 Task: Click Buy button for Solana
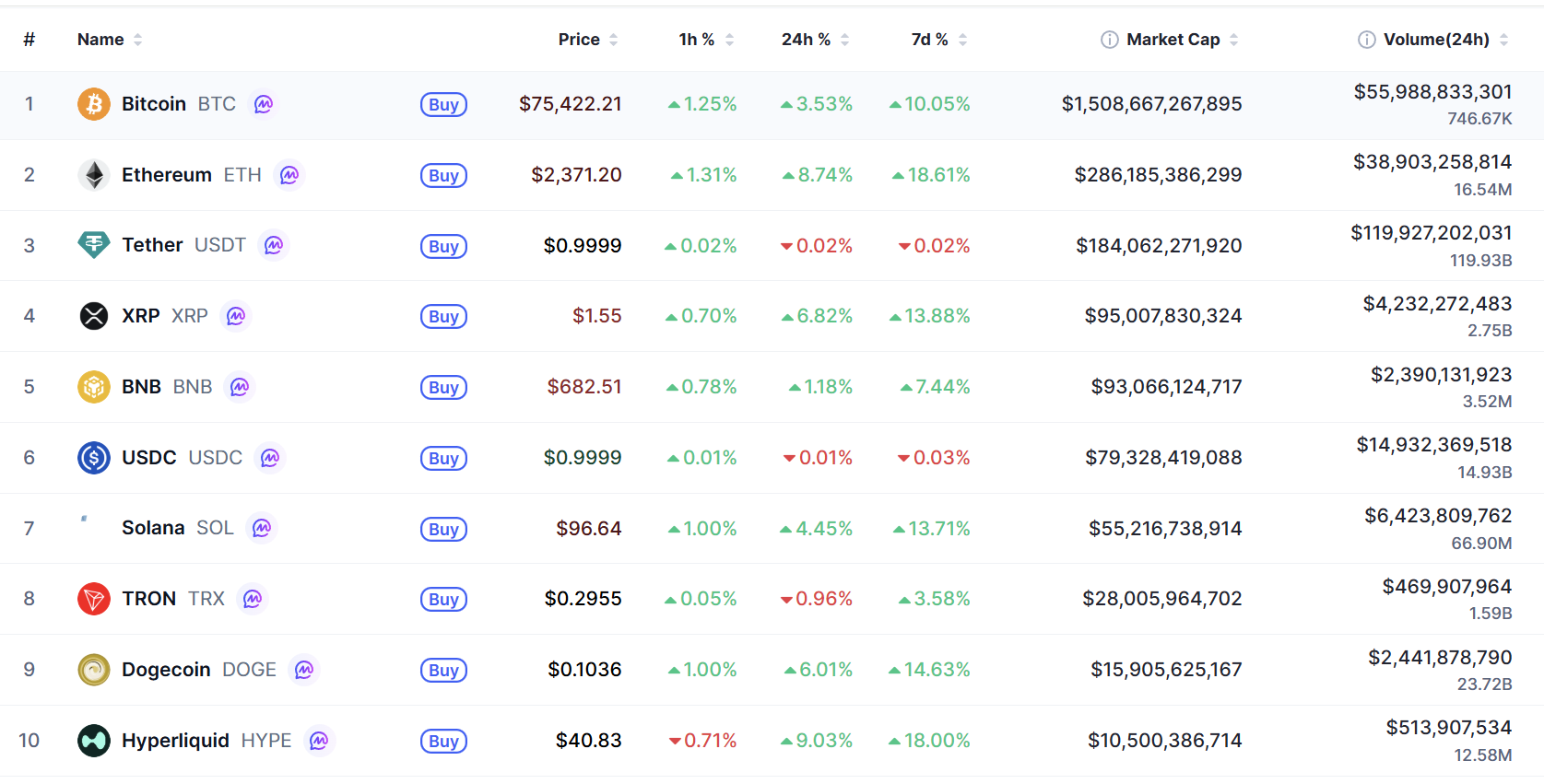(x=443, y=530)
